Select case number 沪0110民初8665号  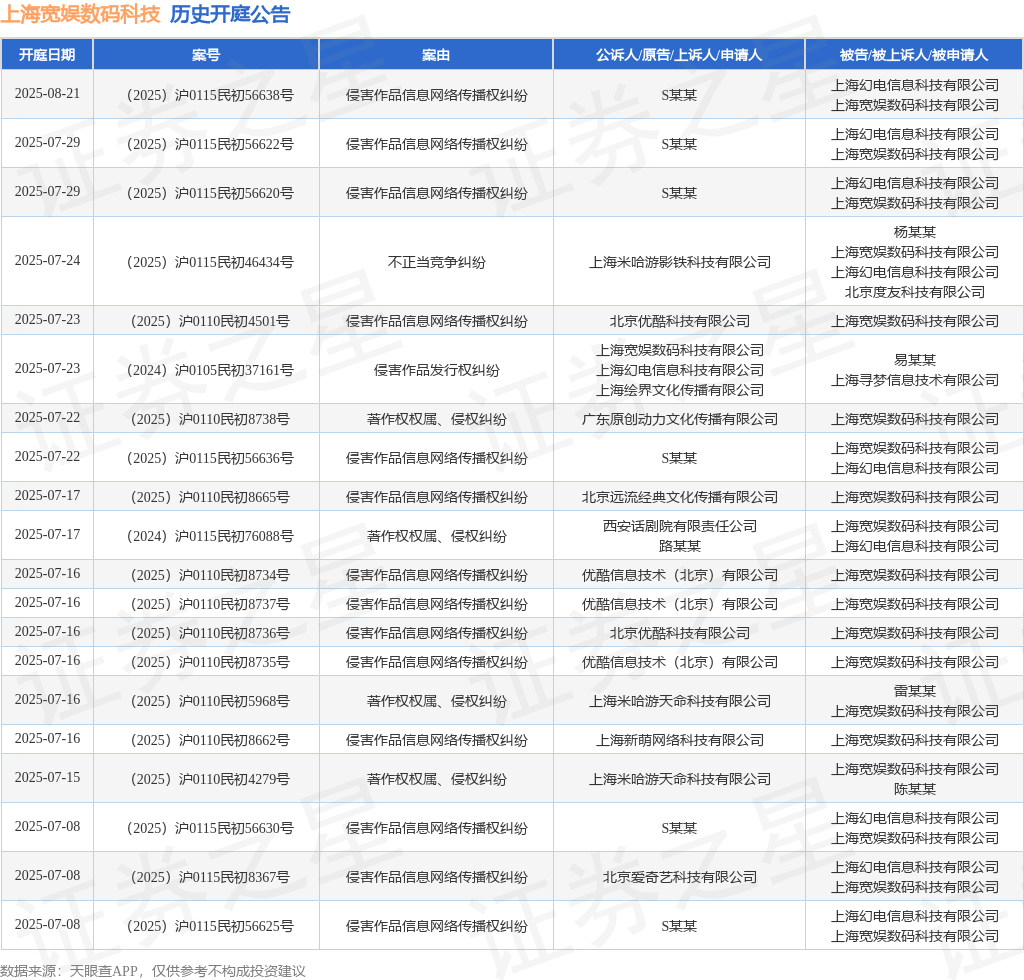click(x=210, y=498)
